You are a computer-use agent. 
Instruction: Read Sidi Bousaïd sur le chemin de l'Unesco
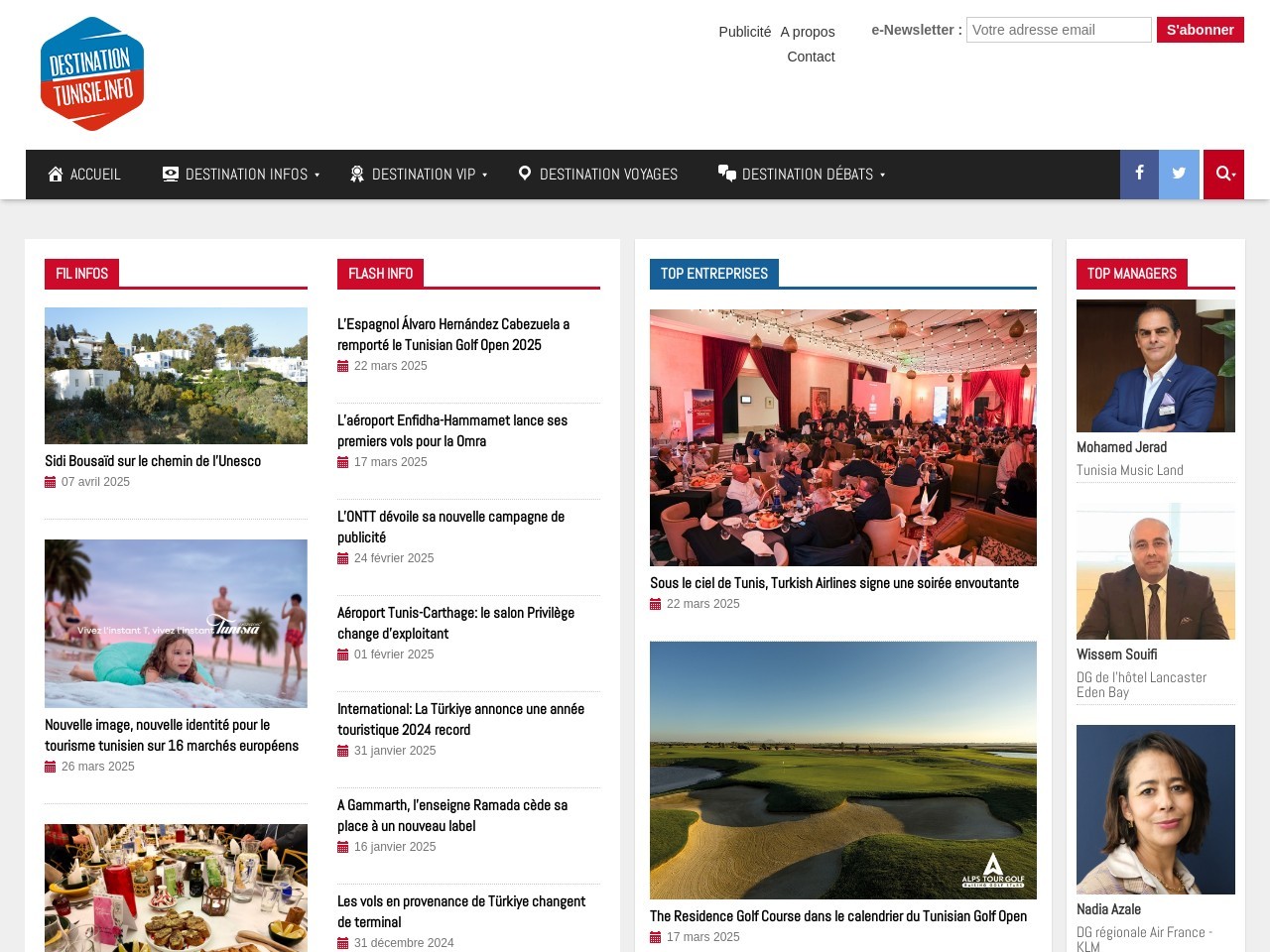153,461
